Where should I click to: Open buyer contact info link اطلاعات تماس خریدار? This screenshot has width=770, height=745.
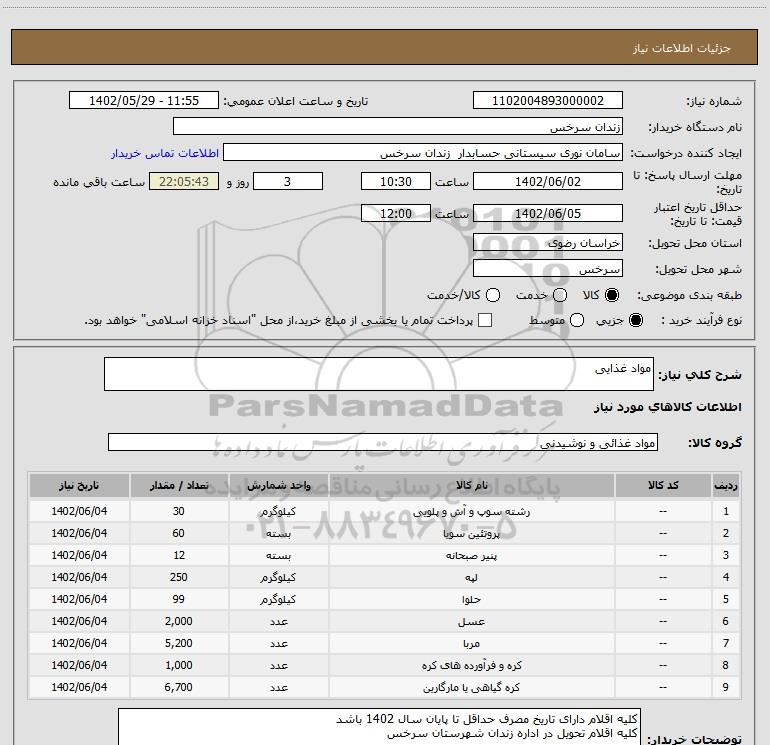pos(165,153)
